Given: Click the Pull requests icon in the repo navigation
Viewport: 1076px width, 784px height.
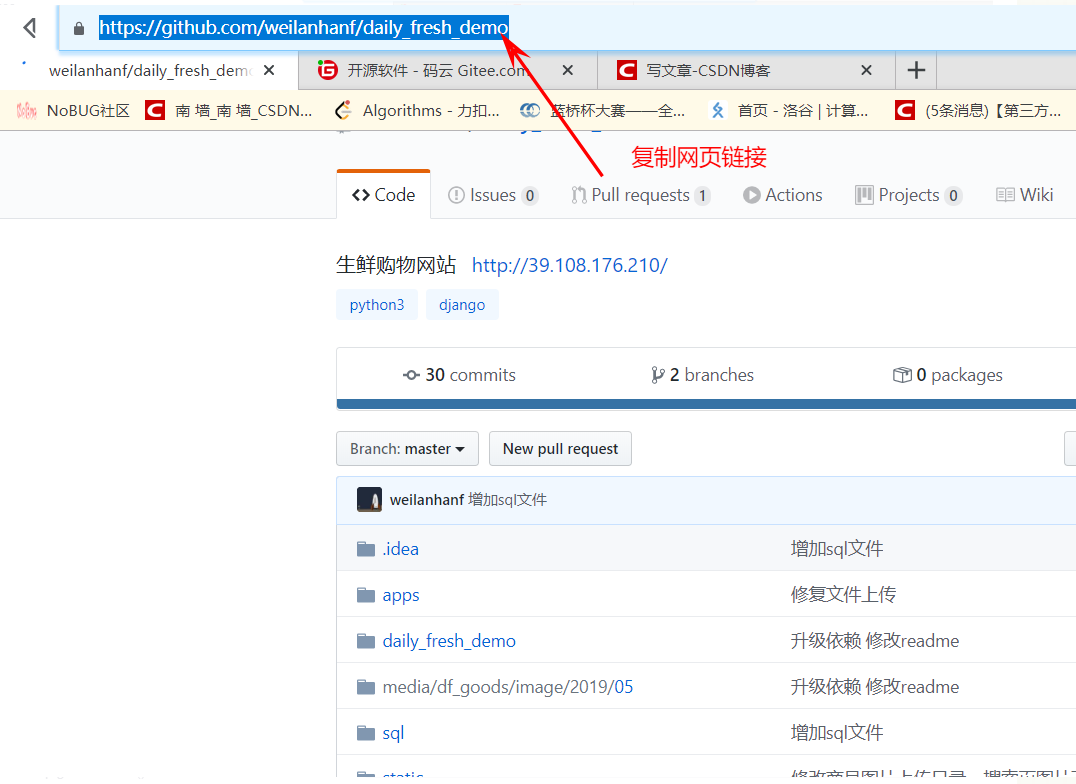Looking at the screenshot, I should tap(580, 195).
